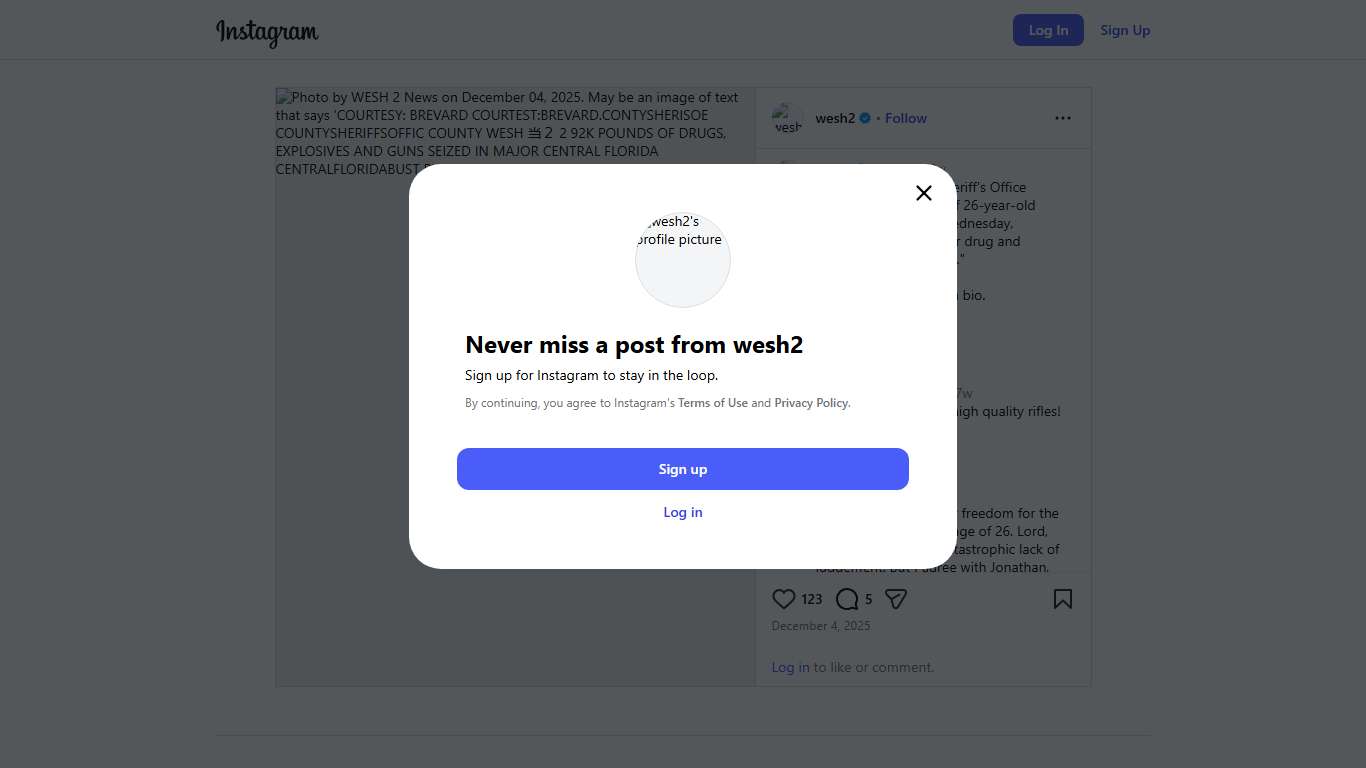
Task: Open Privacy Policy link
Action: [811, 403]
